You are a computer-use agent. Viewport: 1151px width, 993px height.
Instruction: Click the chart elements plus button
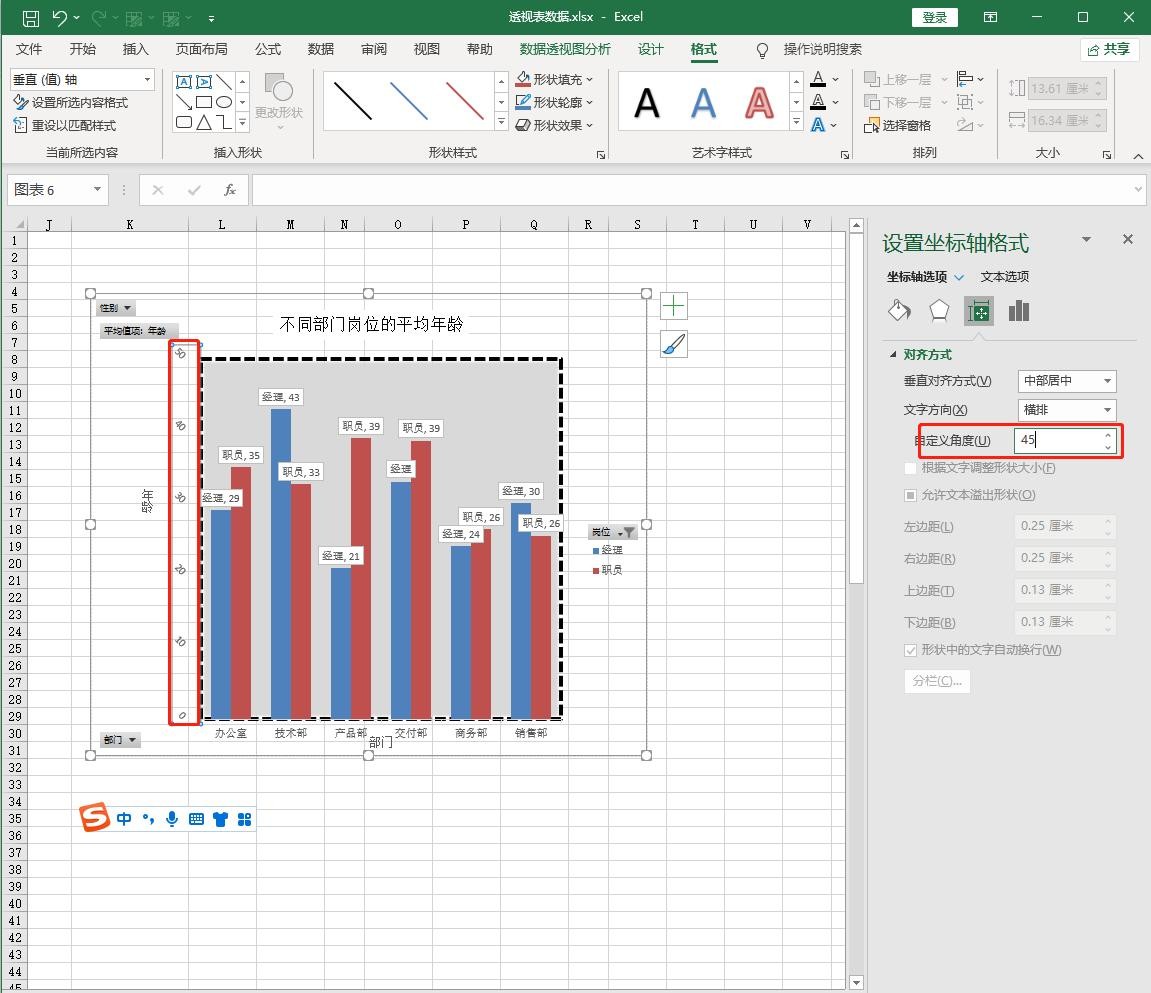tap(674, 306)
